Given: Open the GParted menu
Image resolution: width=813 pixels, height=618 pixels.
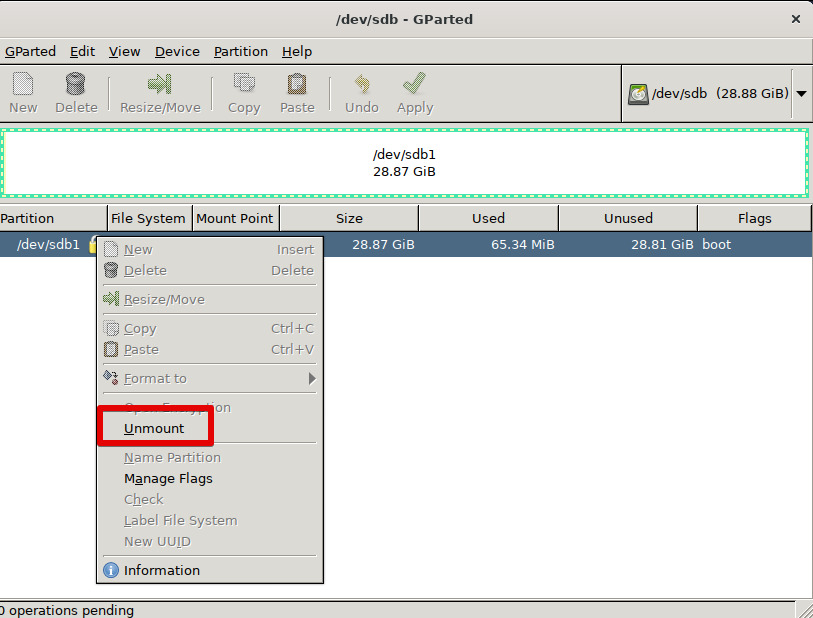Looking at the screenshot, I should (x=30, y=51).
